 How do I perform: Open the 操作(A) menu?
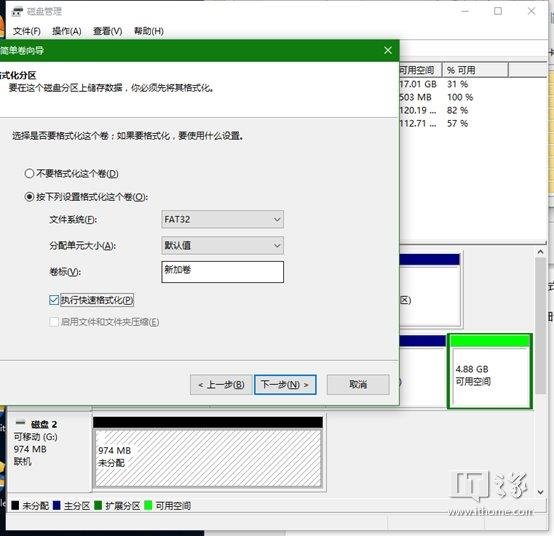(x=67, y=31)
